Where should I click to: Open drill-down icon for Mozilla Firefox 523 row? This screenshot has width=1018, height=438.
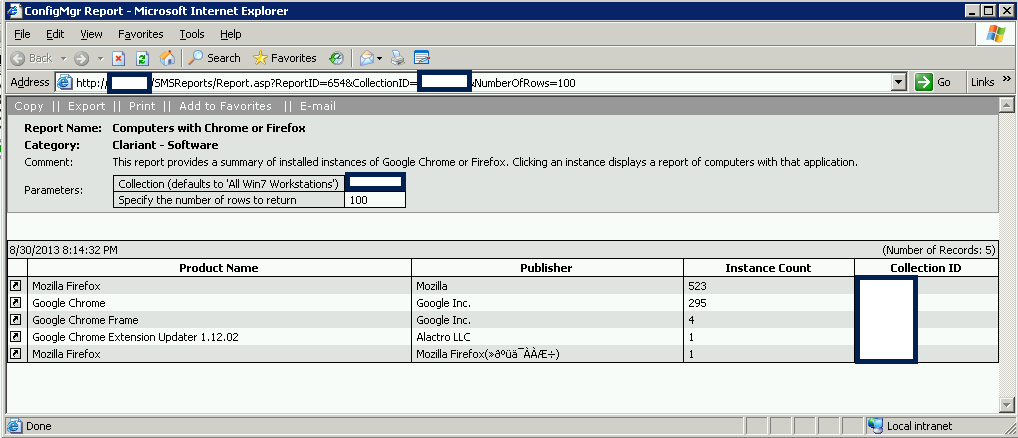pos(17,286)
